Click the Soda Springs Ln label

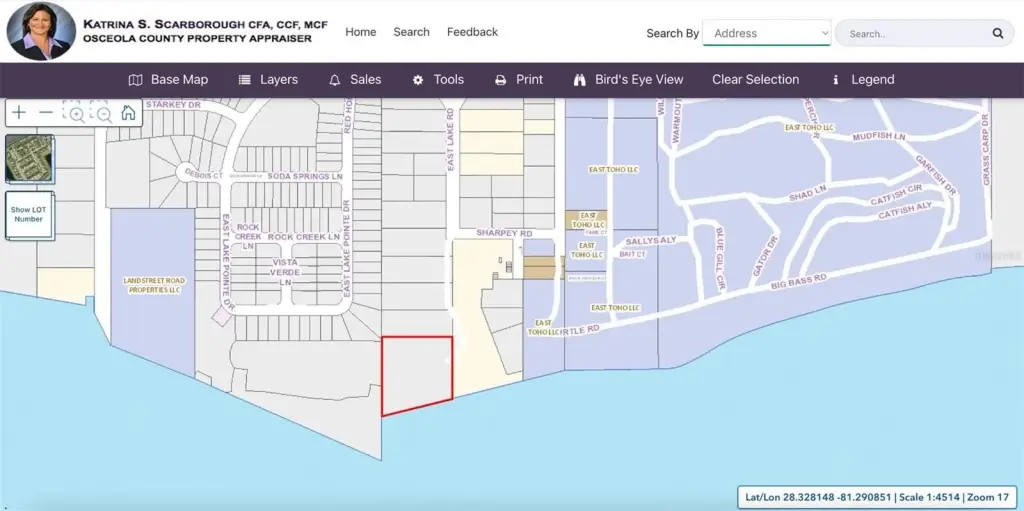[x=305, y=177]
